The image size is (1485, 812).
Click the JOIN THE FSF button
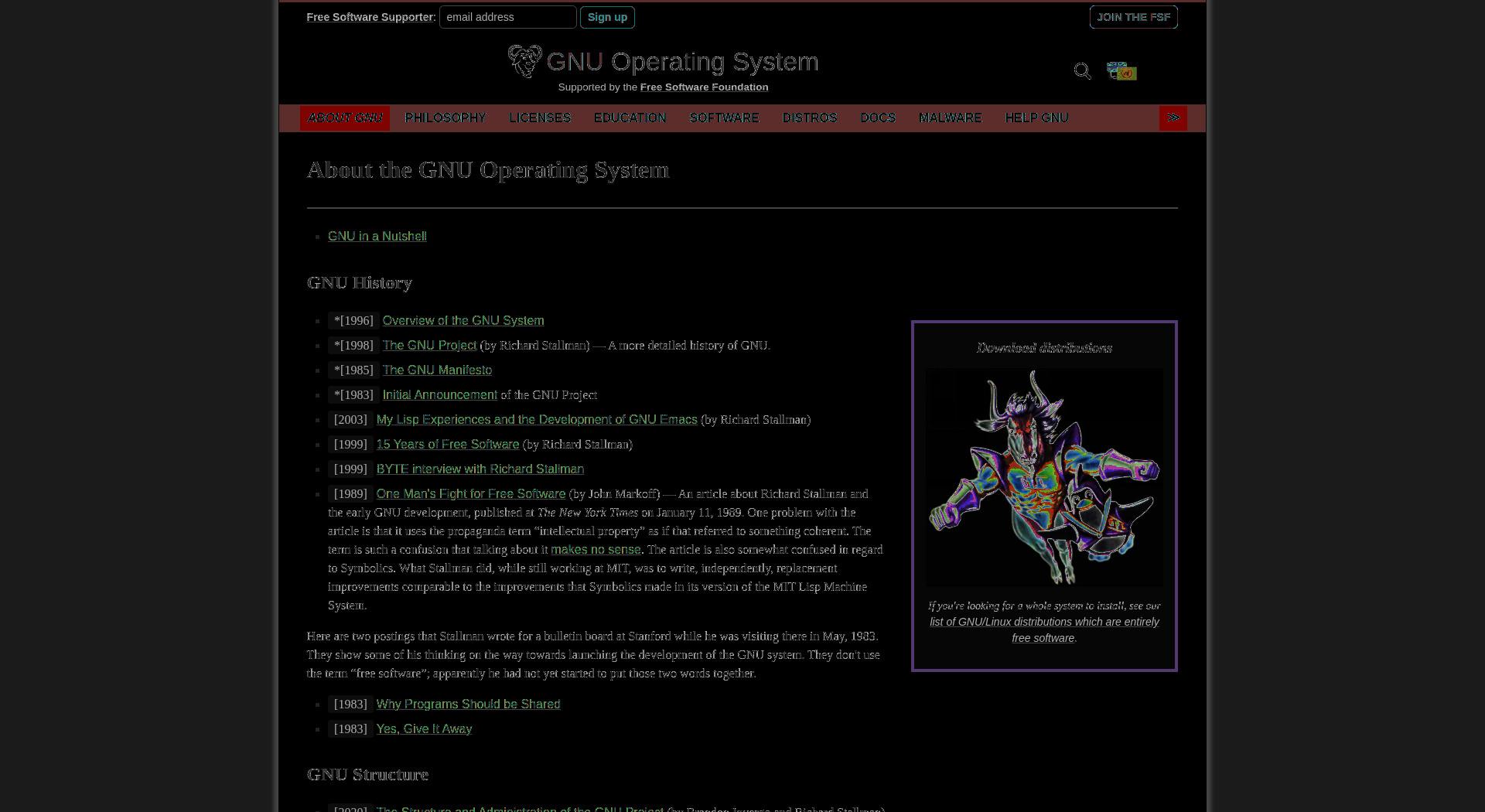pyautogui.click(x=1133, y=17)
